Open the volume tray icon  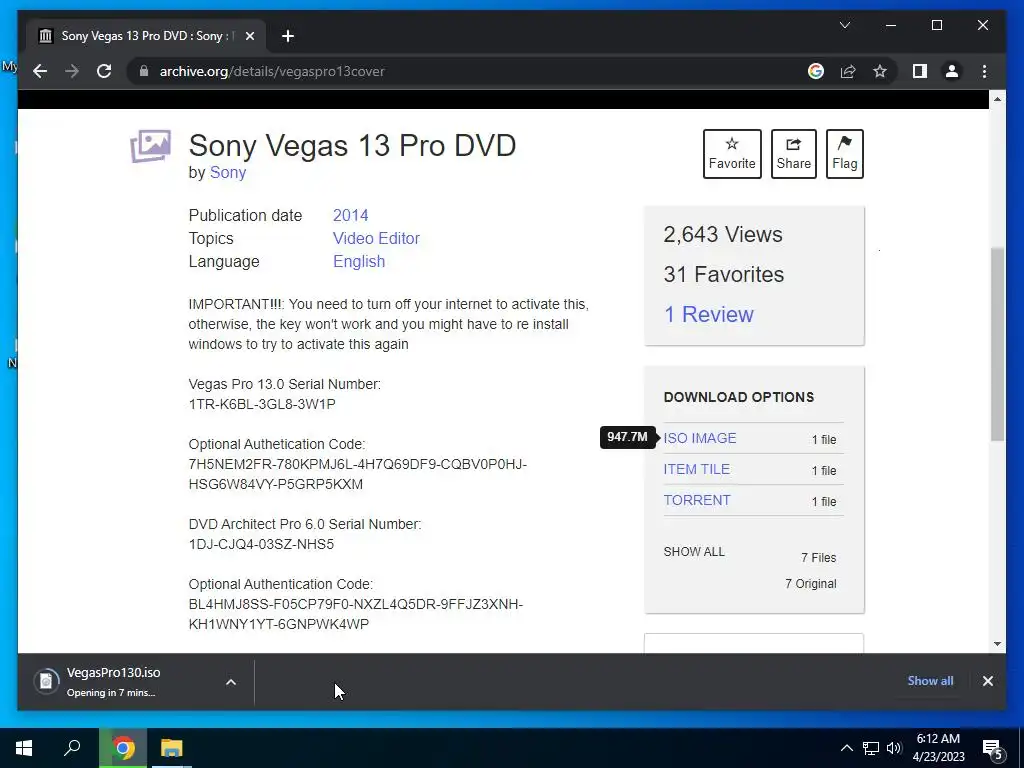894,748
